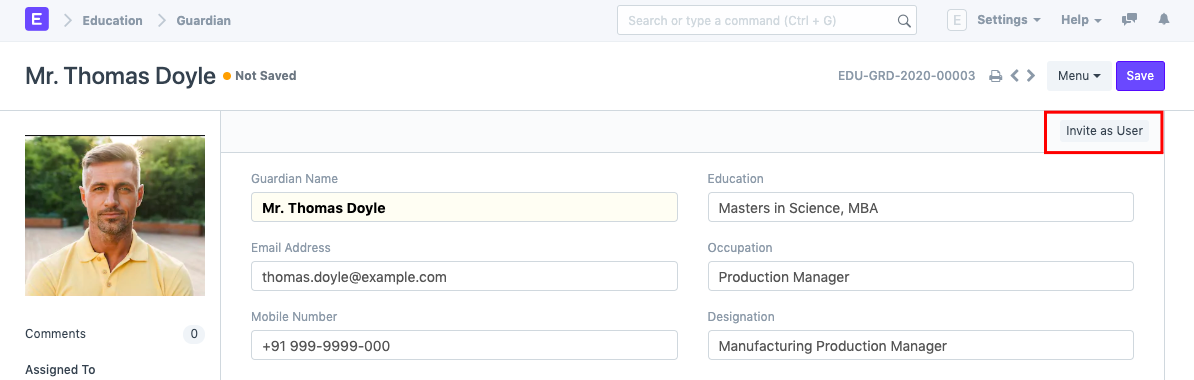Open the chat messages icon

coord(1129,21)
